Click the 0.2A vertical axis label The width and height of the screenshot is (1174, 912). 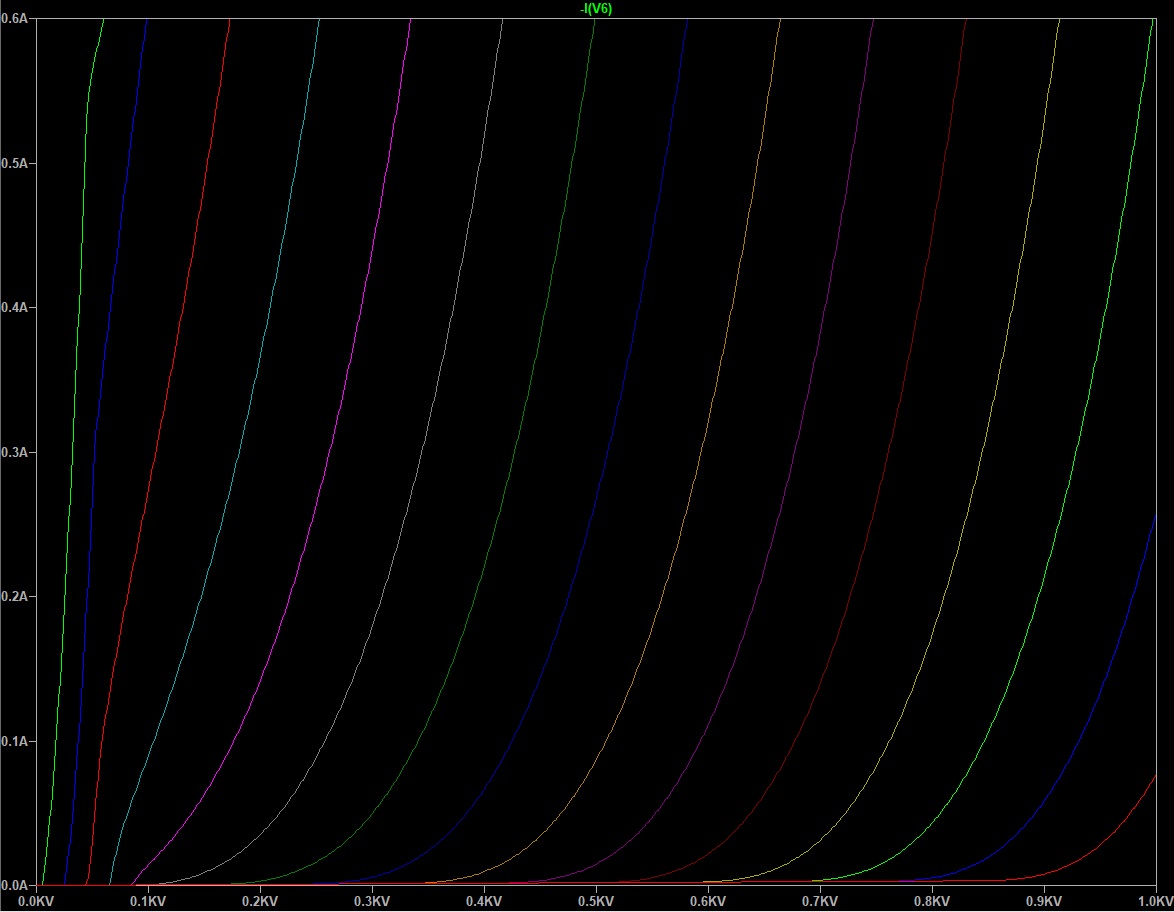[14, 597]
